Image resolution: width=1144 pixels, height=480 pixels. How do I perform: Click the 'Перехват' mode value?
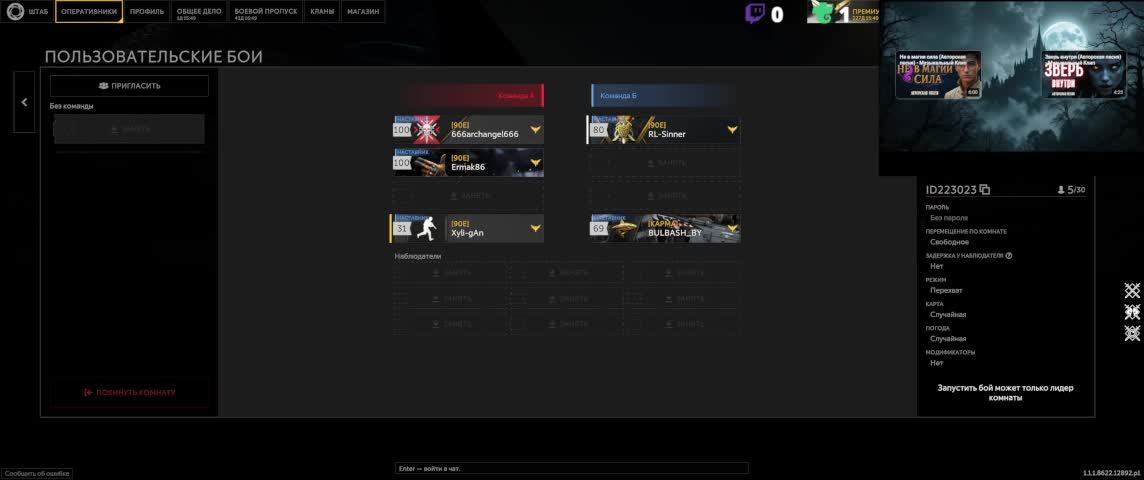[946, 290]
